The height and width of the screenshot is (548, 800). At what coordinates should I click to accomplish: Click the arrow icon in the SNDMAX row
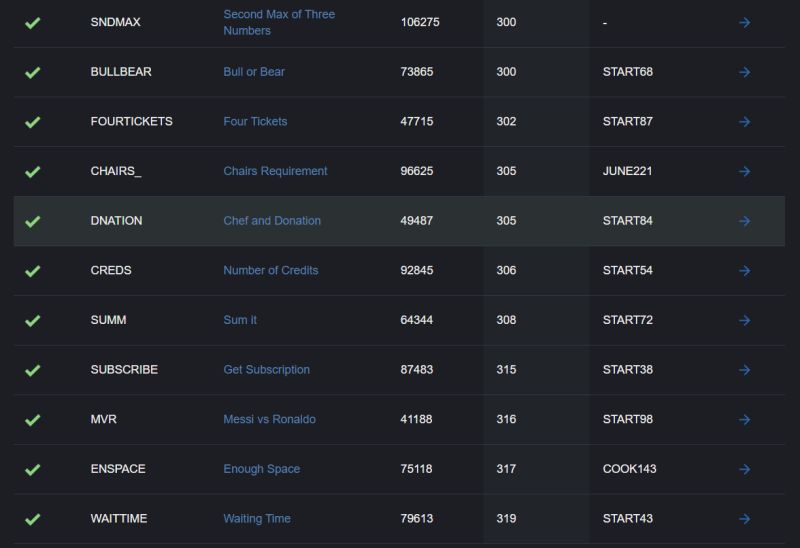[x=744, y=22]
